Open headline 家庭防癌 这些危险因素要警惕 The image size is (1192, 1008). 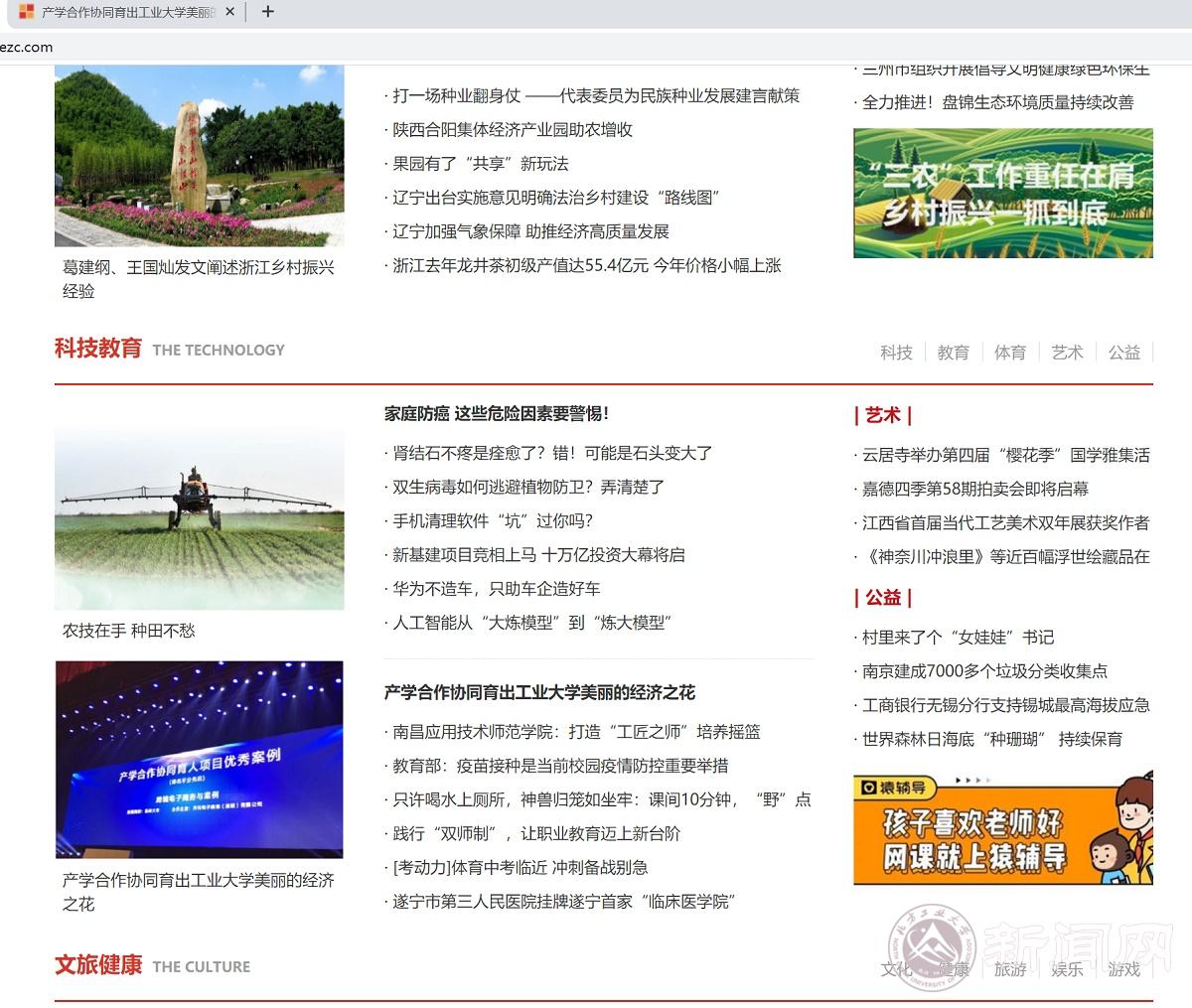[x=496, y=414]
